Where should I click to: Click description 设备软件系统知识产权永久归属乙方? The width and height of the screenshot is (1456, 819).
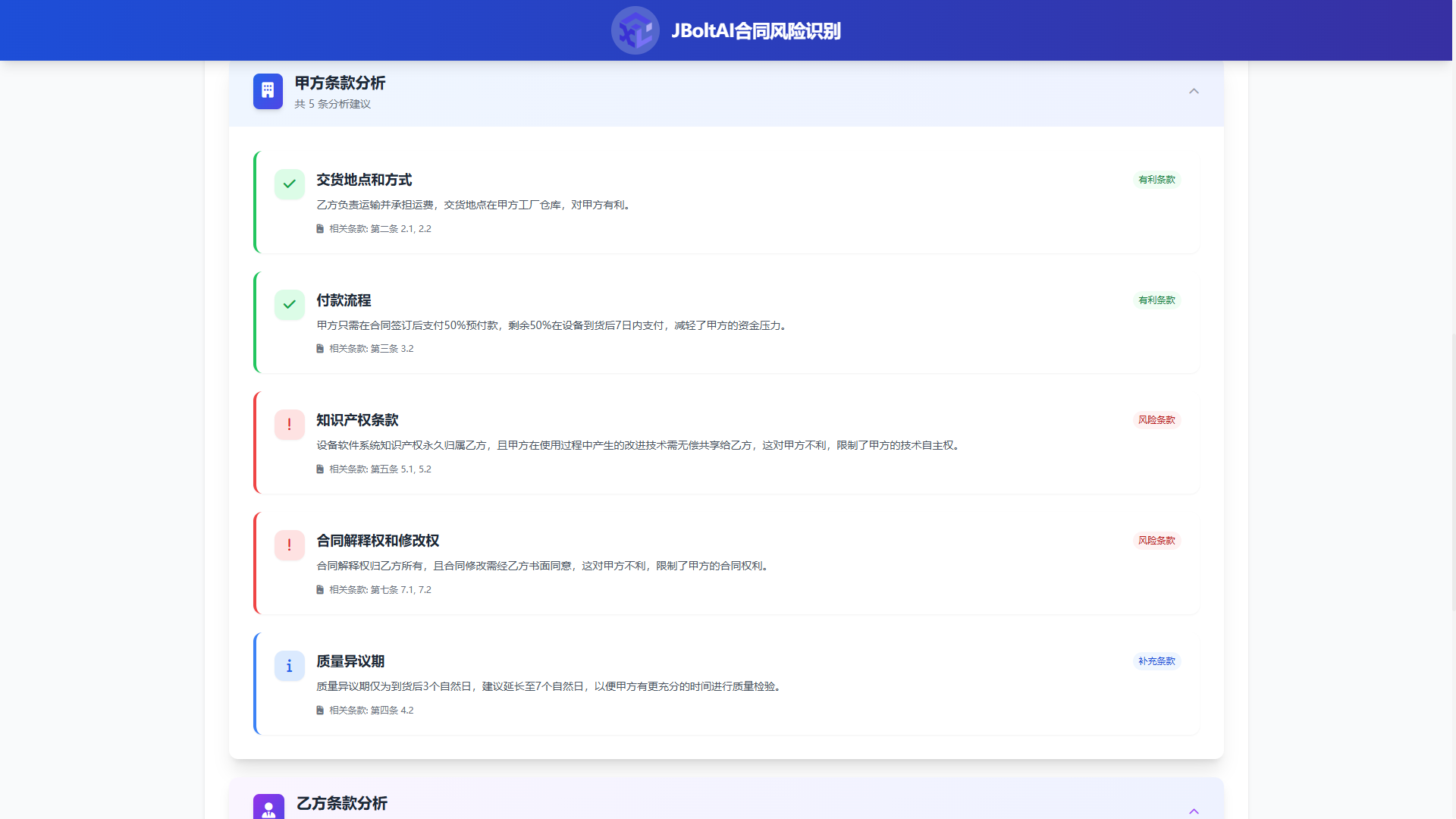pyautogui.click(x=640, y=445)
